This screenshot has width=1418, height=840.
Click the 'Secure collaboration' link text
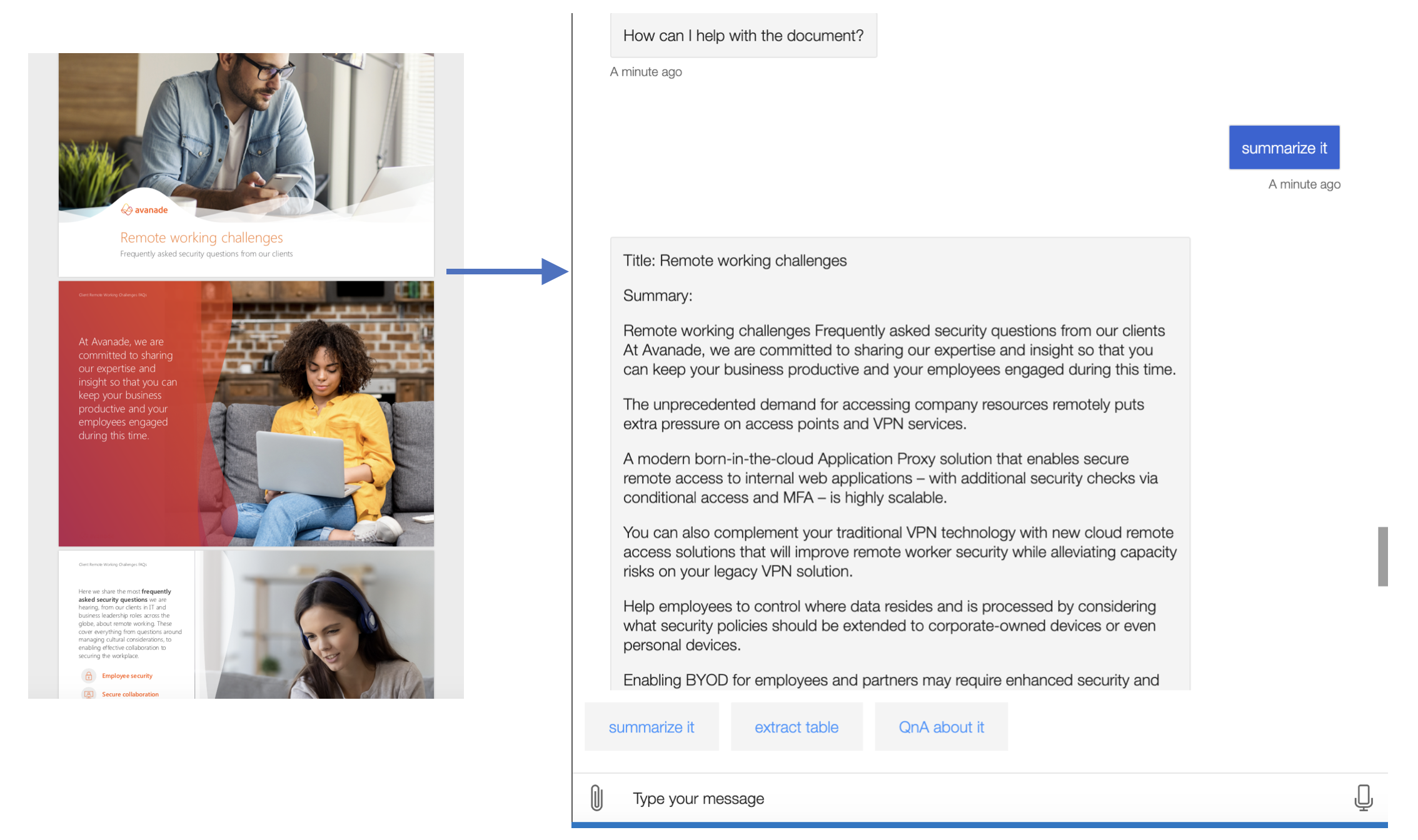[x=130, y=694]
